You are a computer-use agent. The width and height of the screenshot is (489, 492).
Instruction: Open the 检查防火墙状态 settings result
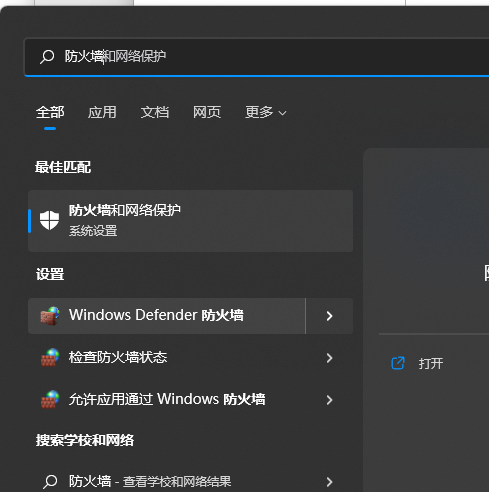(x=191, y=358)
